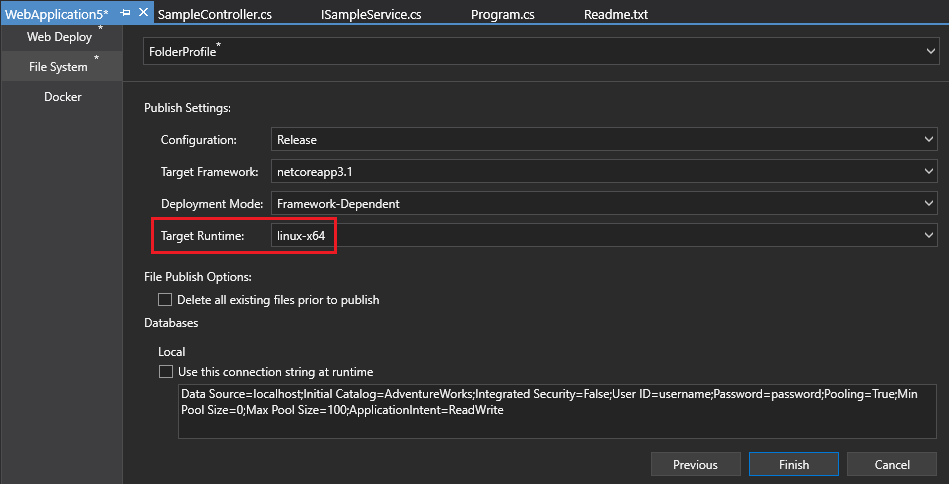949x484 pixels.
Task: Choose Web Deploy publish method
Action: [60, 37]
